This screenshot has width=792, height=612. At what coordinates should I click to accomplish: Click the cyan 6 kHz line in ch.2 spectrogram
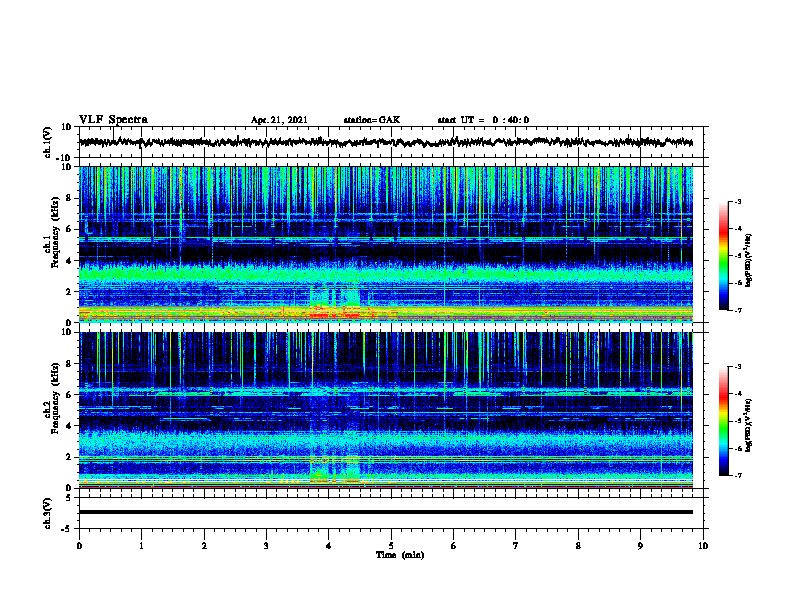click(x=385, y=390)
